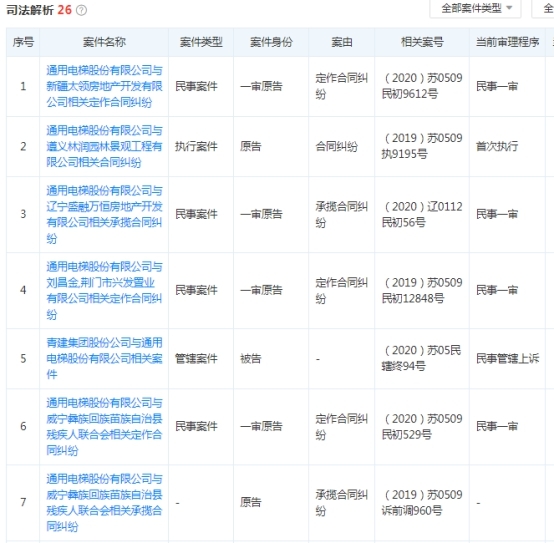Click the 司法解析 section title

(30, 10)
